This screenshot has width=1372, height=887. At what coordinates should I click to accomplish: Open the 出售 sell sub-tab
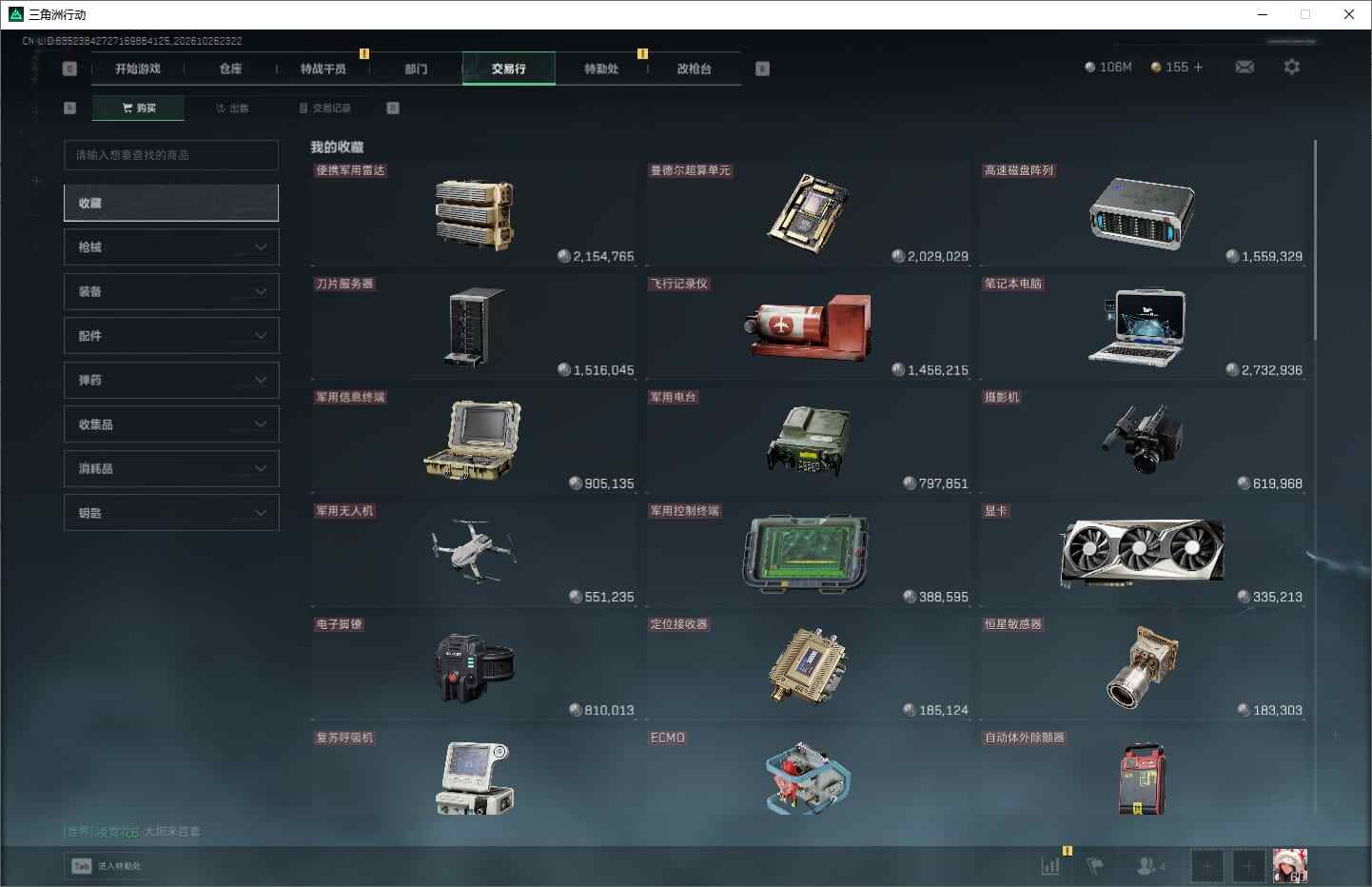(232, 108)
